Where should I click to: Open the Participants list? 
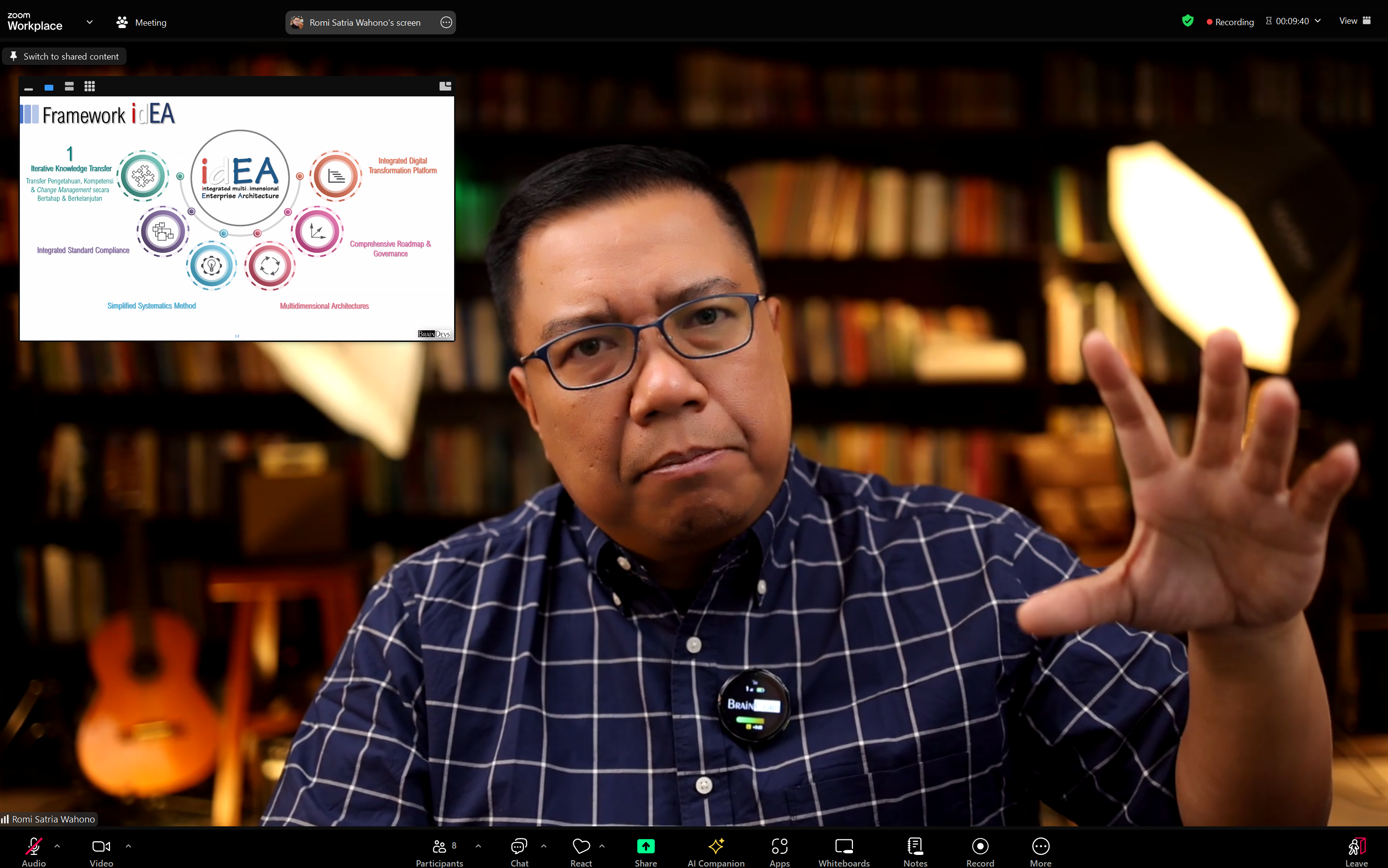[x=439, y=852]
